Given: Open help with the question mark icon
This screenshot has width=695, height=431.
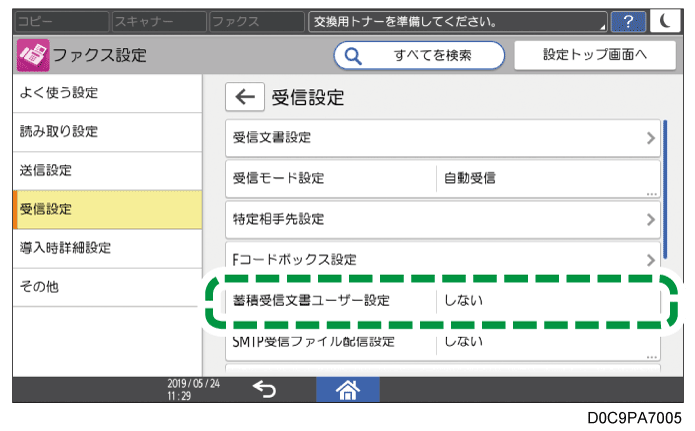Looking at the screenshot, I should 628,21.
